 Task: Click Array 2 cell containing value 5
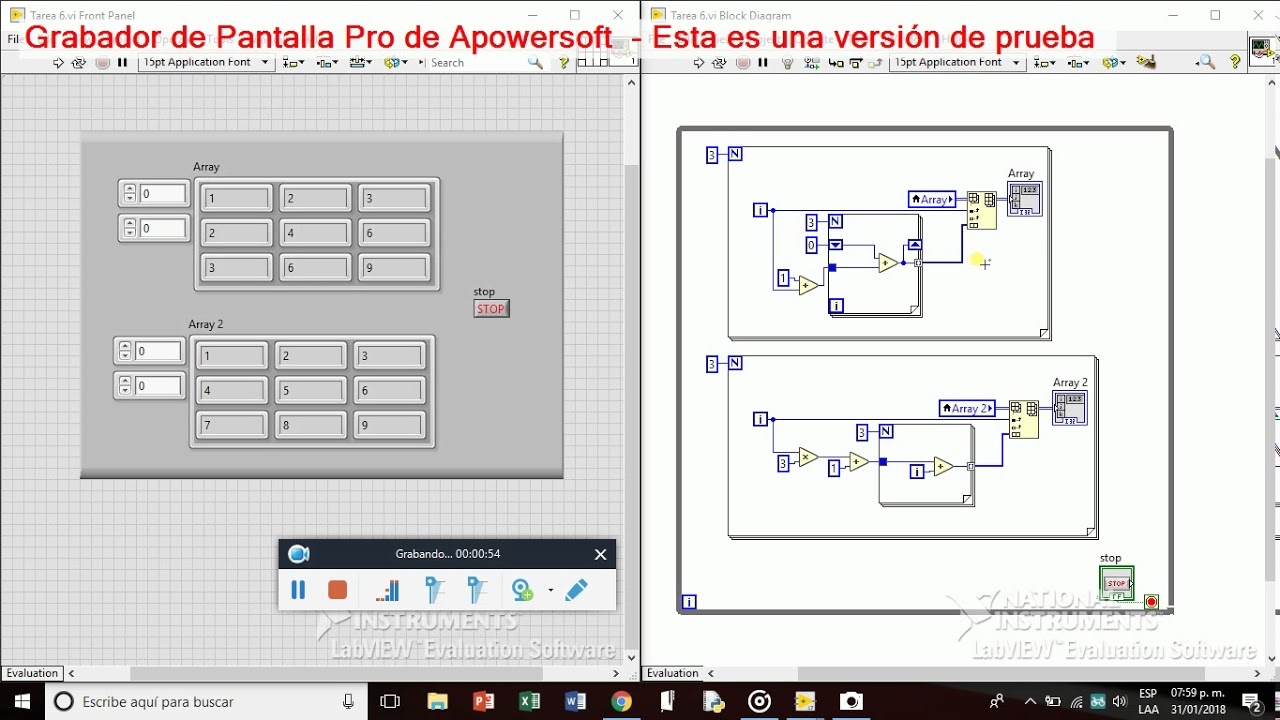point(311,391)
